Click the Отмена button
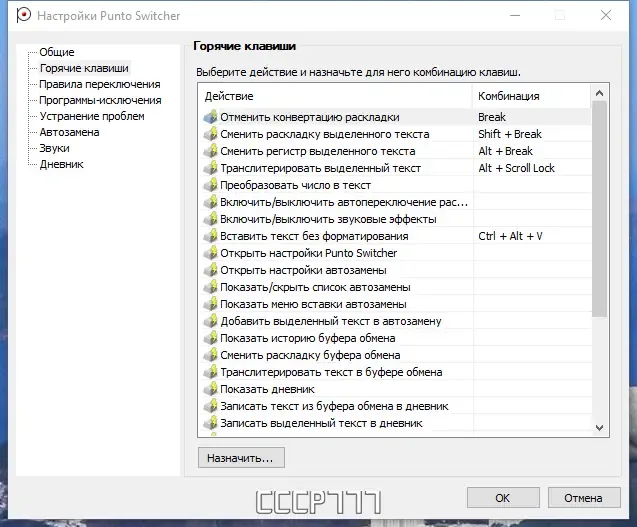The height and width of the screenshot is (527, 637). tap(584, 498)
